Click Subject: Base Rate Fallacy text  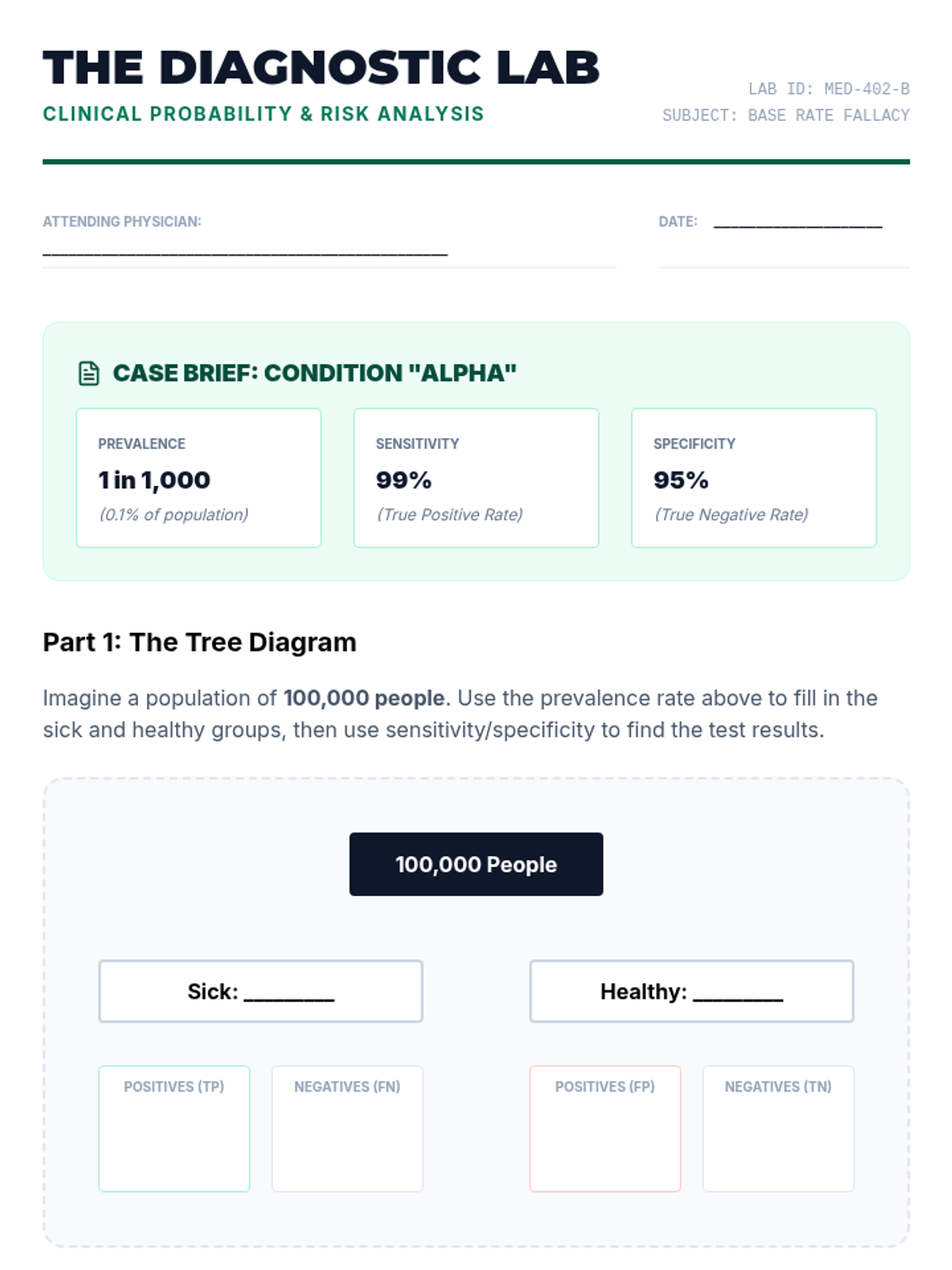pos(785,115)
